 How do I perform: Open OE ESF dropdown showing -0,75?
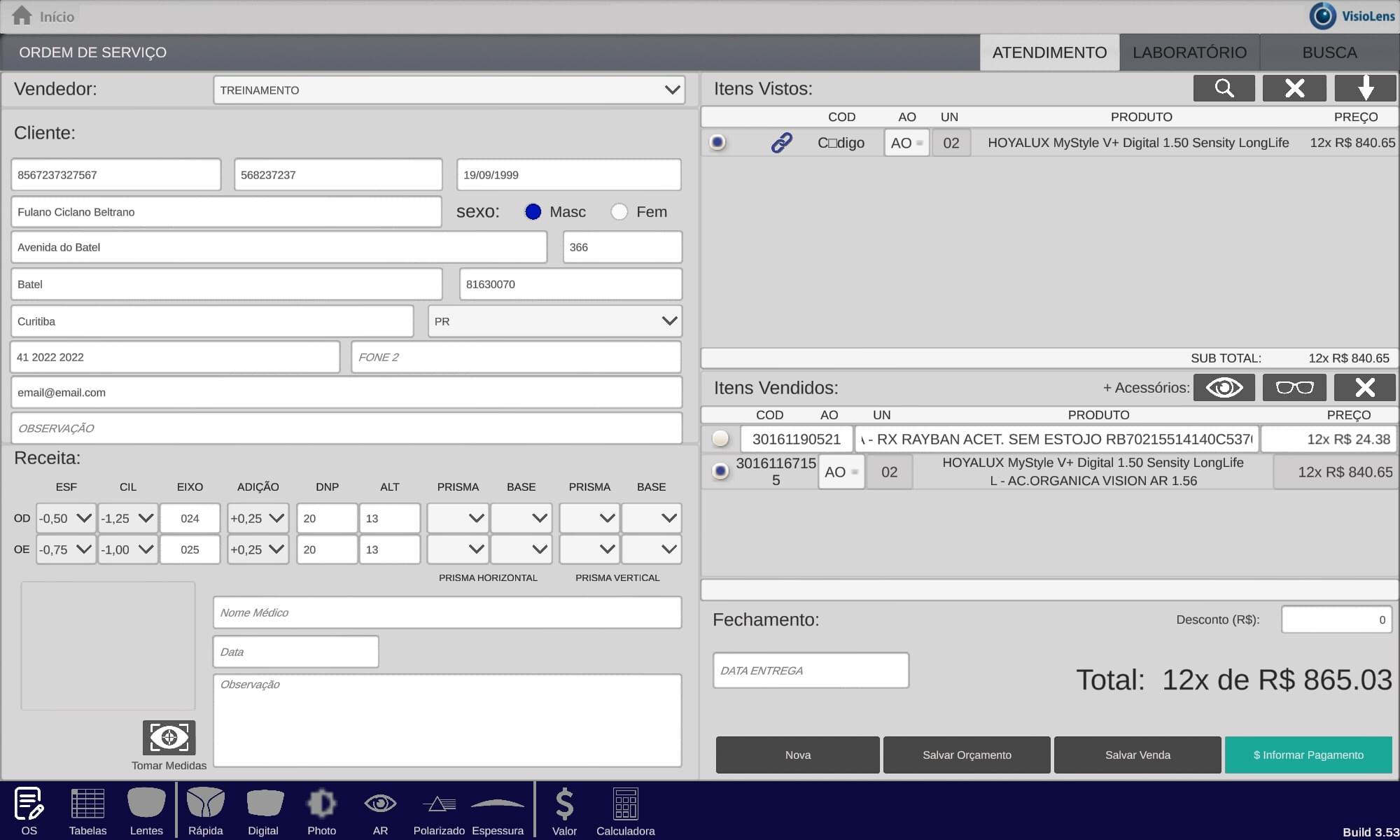click(66, 549)
